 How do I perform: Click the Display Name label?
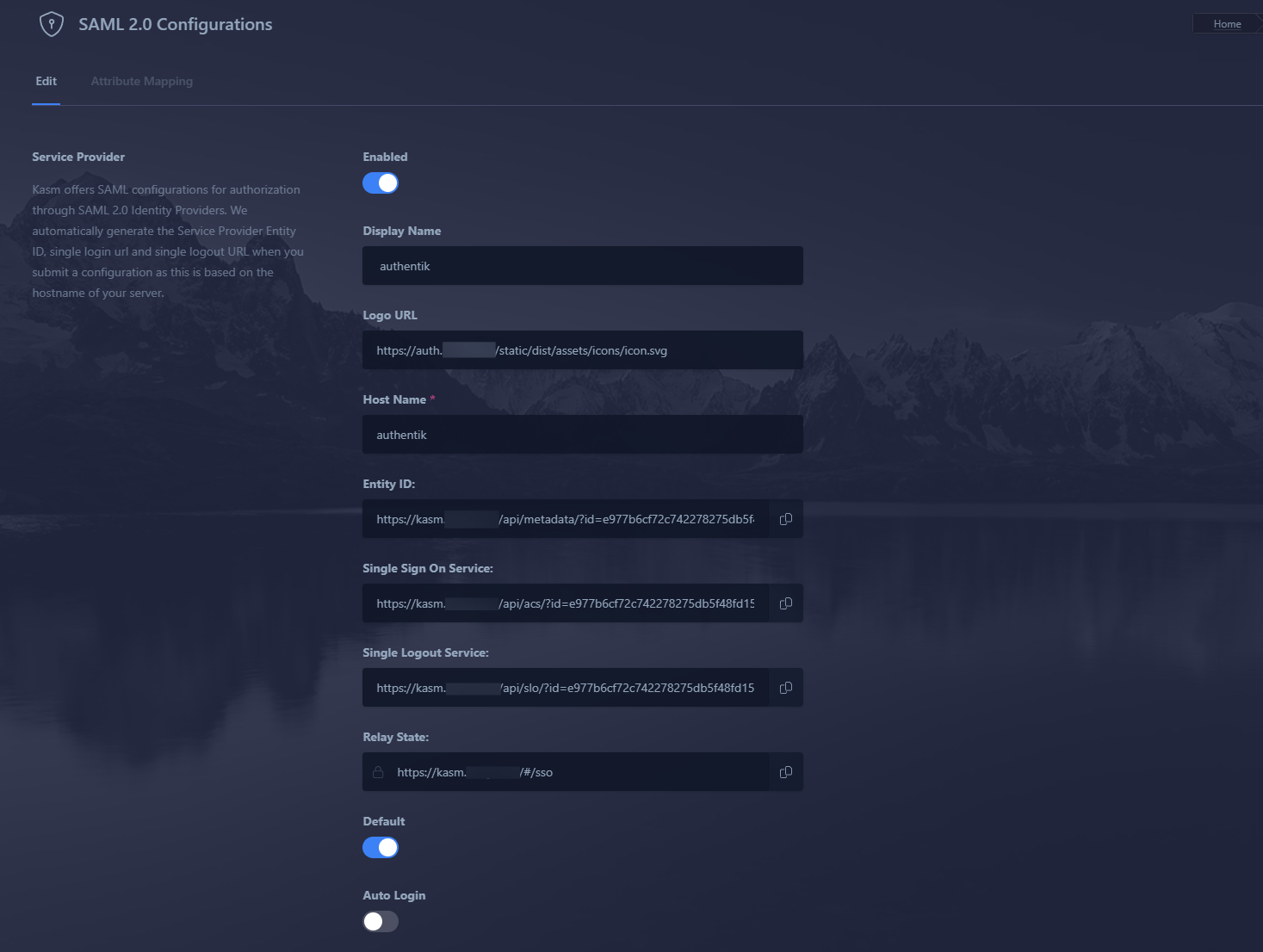tap(402, 231)
